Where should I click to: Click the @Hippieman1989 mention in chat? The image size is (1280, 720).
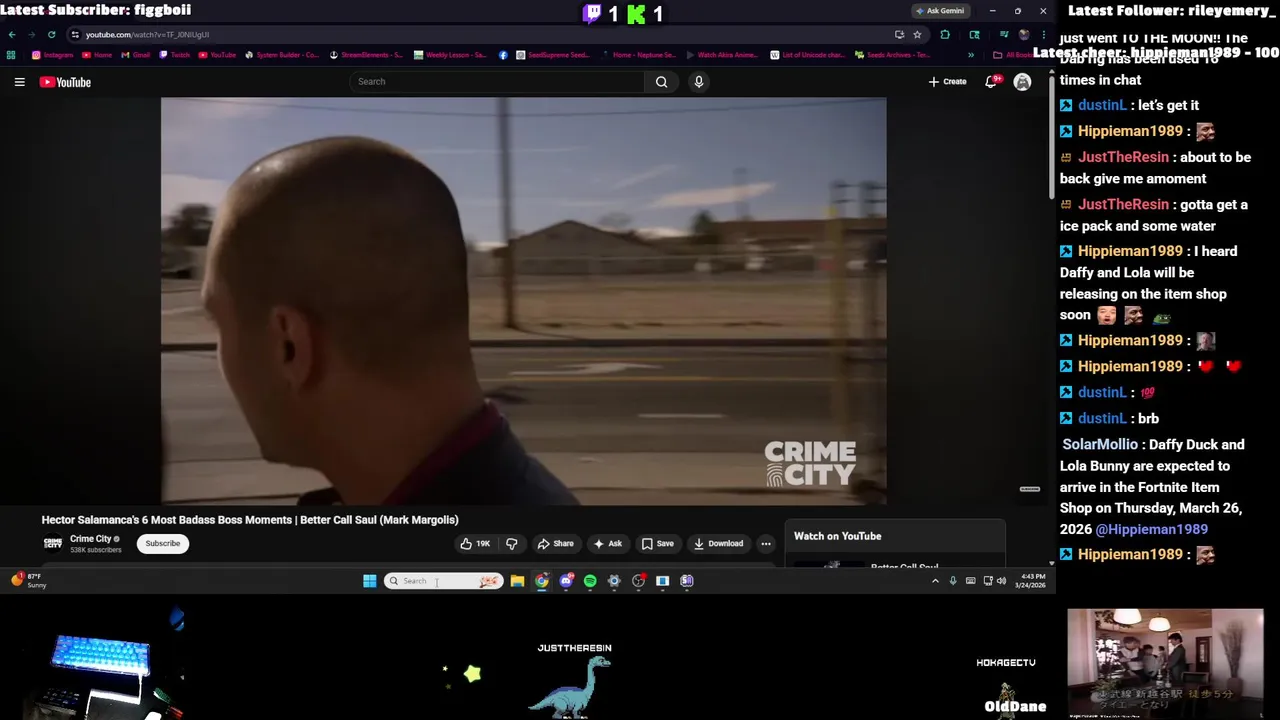(1151, 530)
